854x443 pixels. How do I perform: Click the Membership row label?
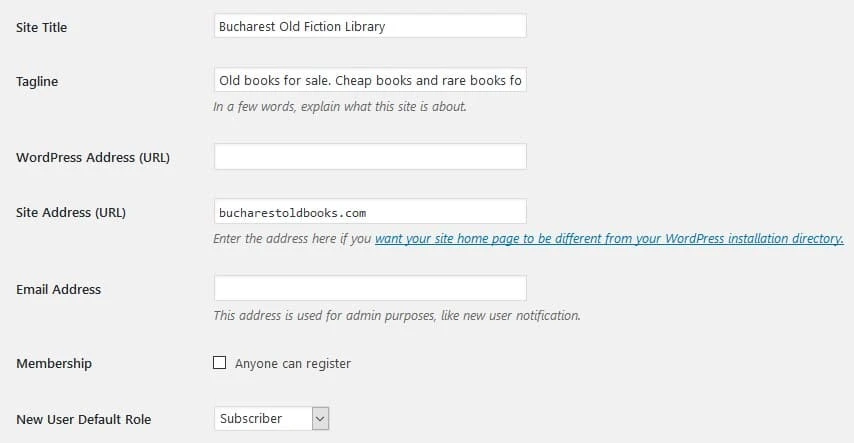click(x=54, y=363)
